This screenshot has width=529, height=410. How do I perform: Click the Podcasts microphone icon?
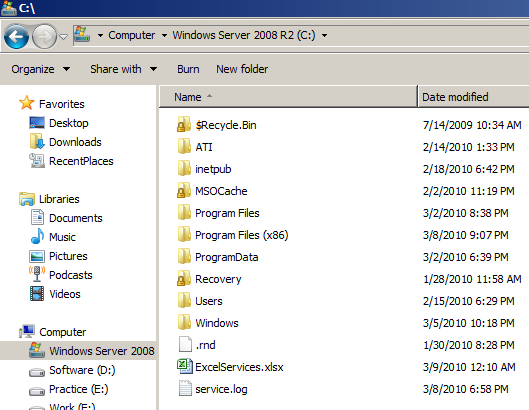(37, 274)
